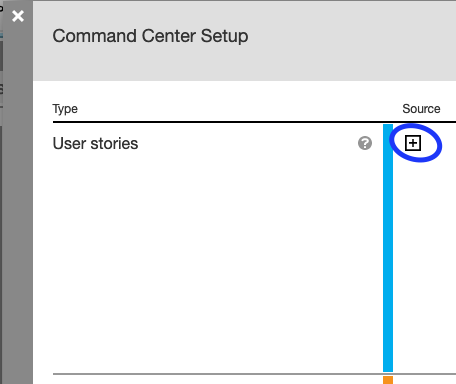
Task: Click the black underline beneath column headers
Action: point(254,122)
